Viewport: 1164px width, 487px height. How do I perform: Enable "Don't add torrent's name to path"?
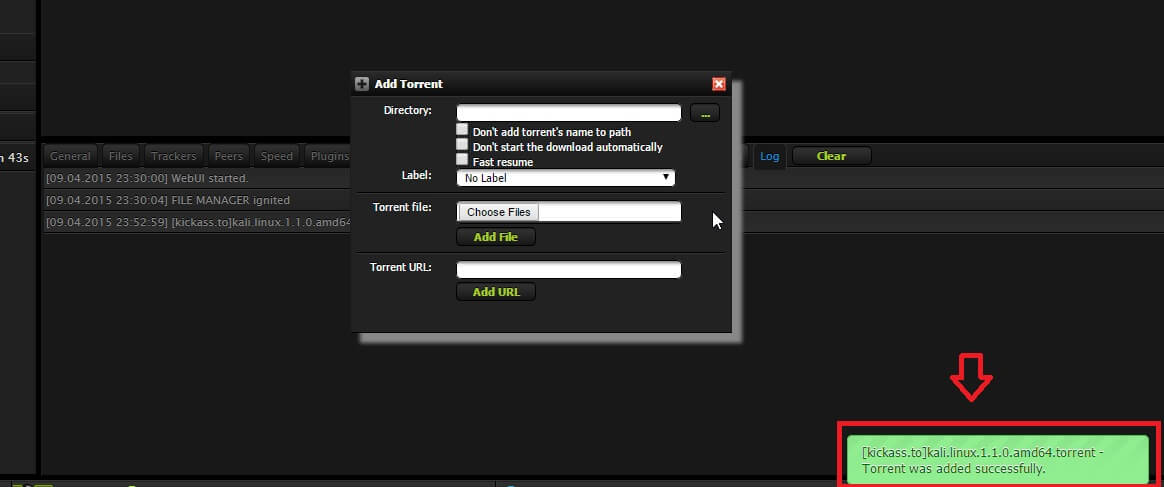click(x=462, y=130)
